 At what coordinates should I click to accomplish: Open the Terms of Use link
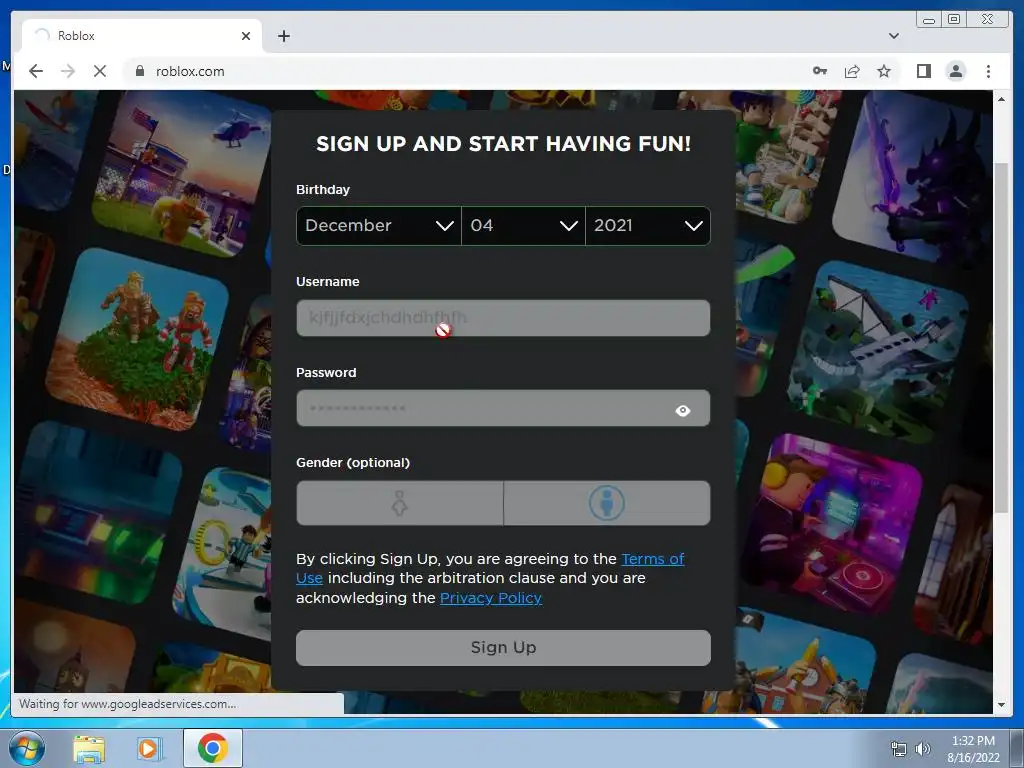(490, 568)
